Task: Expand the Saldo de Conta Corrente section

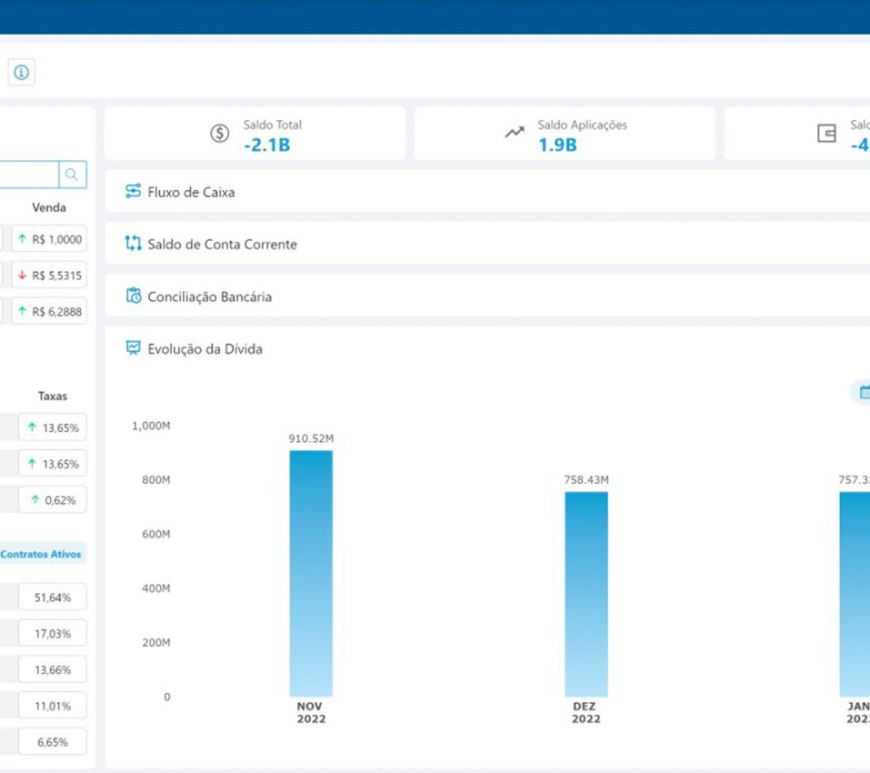Action: 222,244
